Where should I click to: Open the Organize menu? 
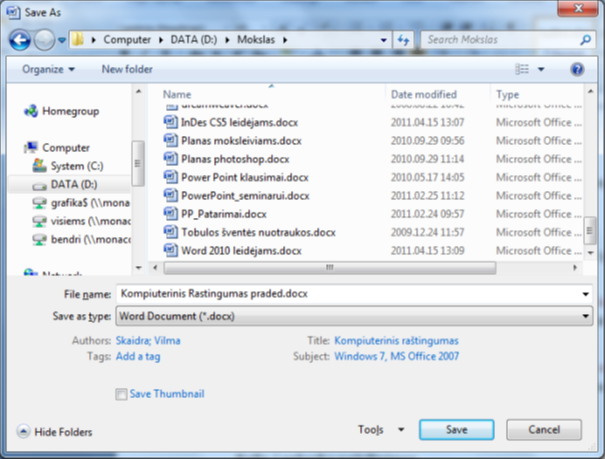[x=48, y=69]
